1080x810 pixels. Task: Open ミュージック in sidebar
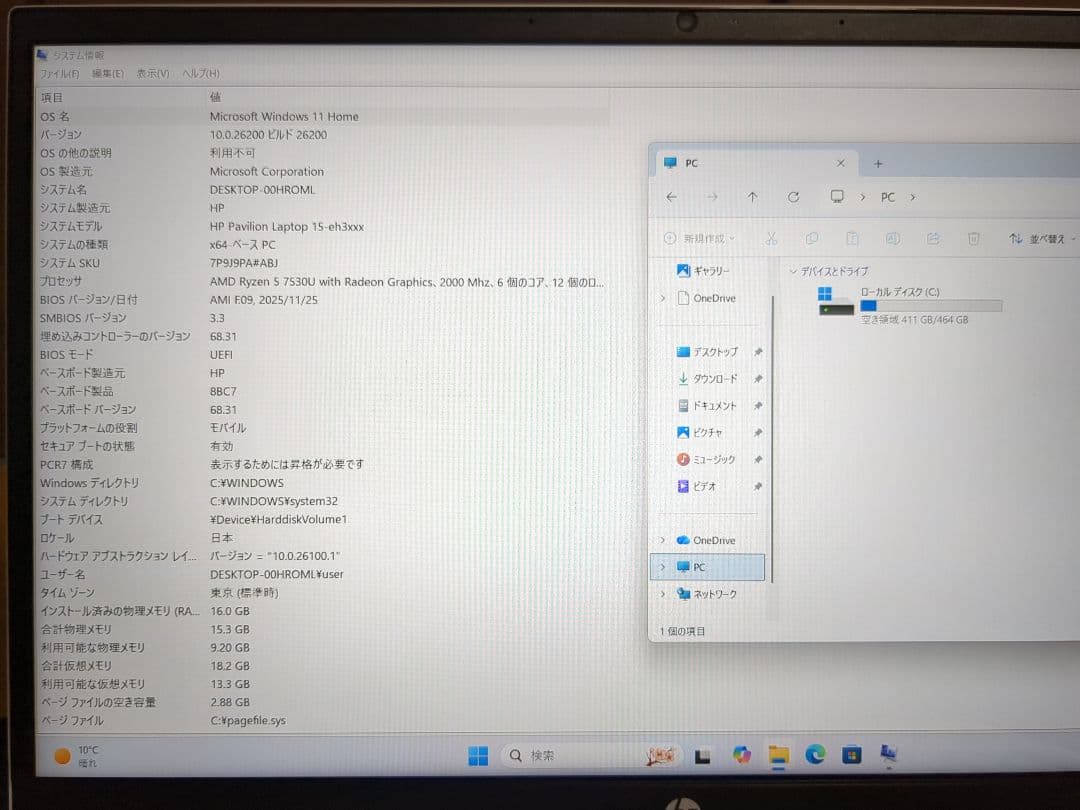(x=706, y=459)
